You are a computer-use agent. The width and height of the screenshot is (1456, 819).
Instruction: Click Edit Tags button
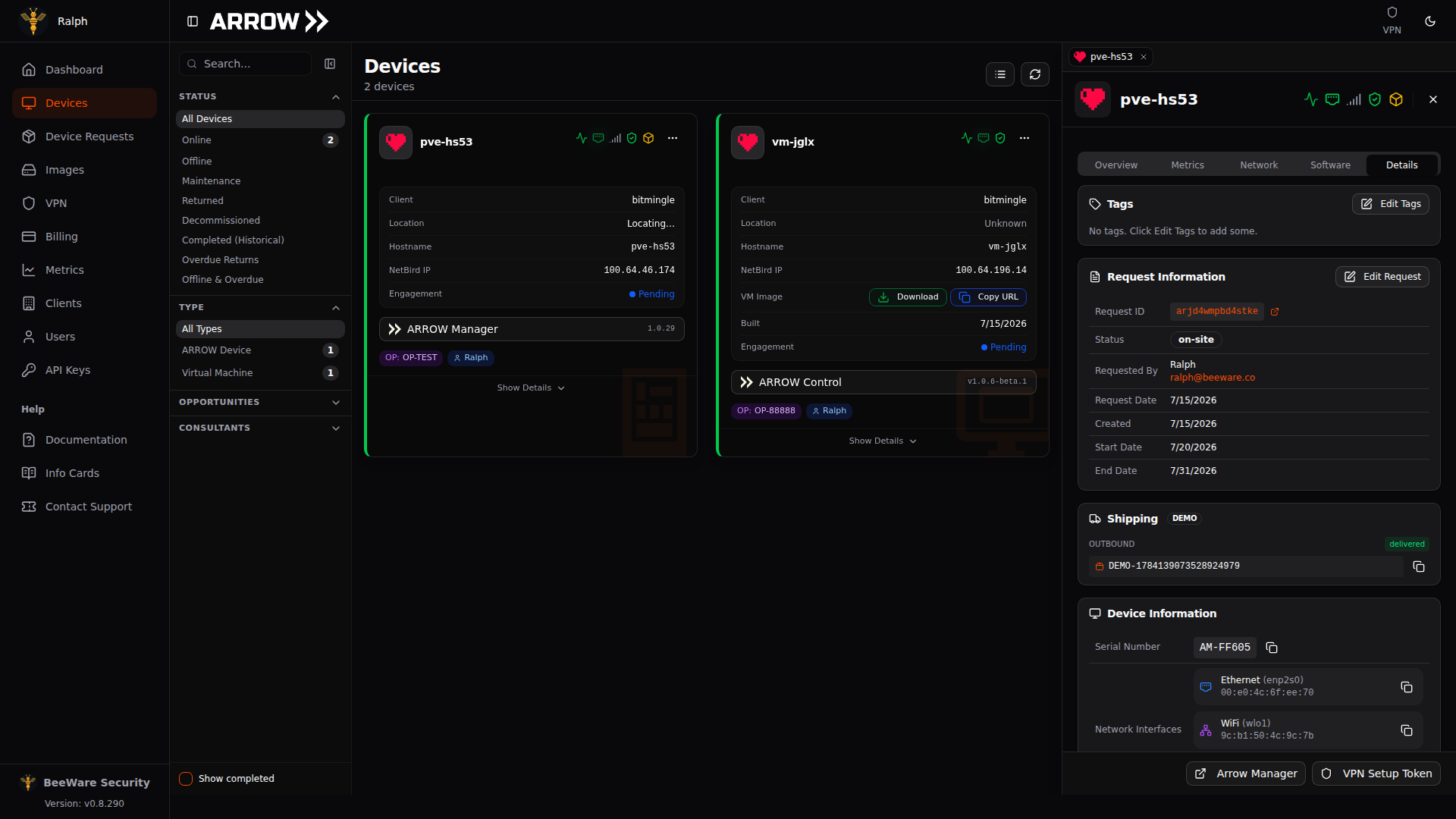point(1391,204)
